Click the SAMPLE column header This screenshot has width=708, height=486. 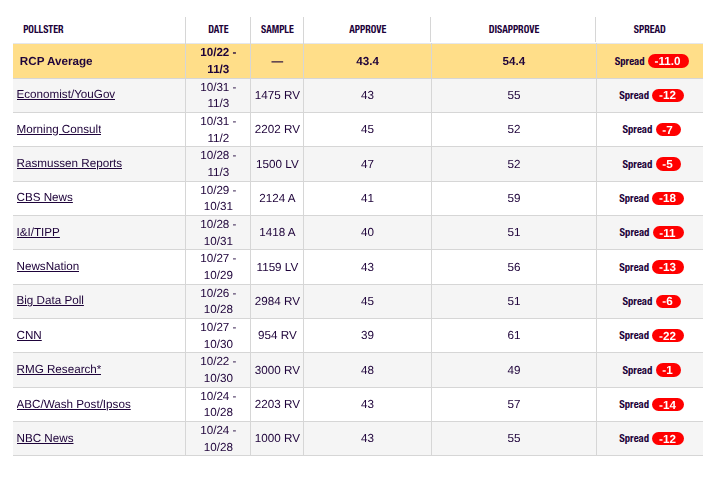coord(277,30)
